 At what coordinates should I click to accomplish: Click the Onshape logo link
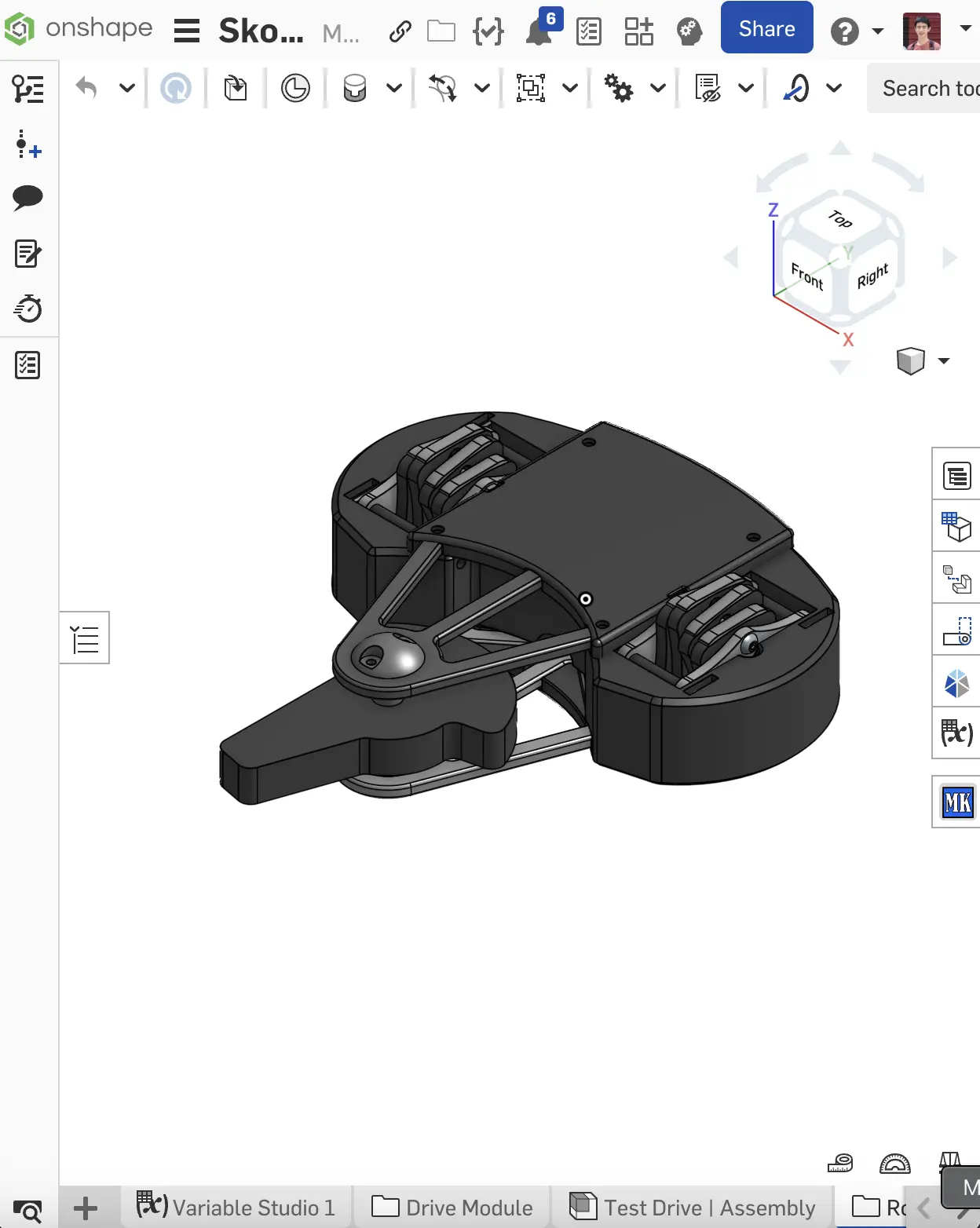[79, 29]
